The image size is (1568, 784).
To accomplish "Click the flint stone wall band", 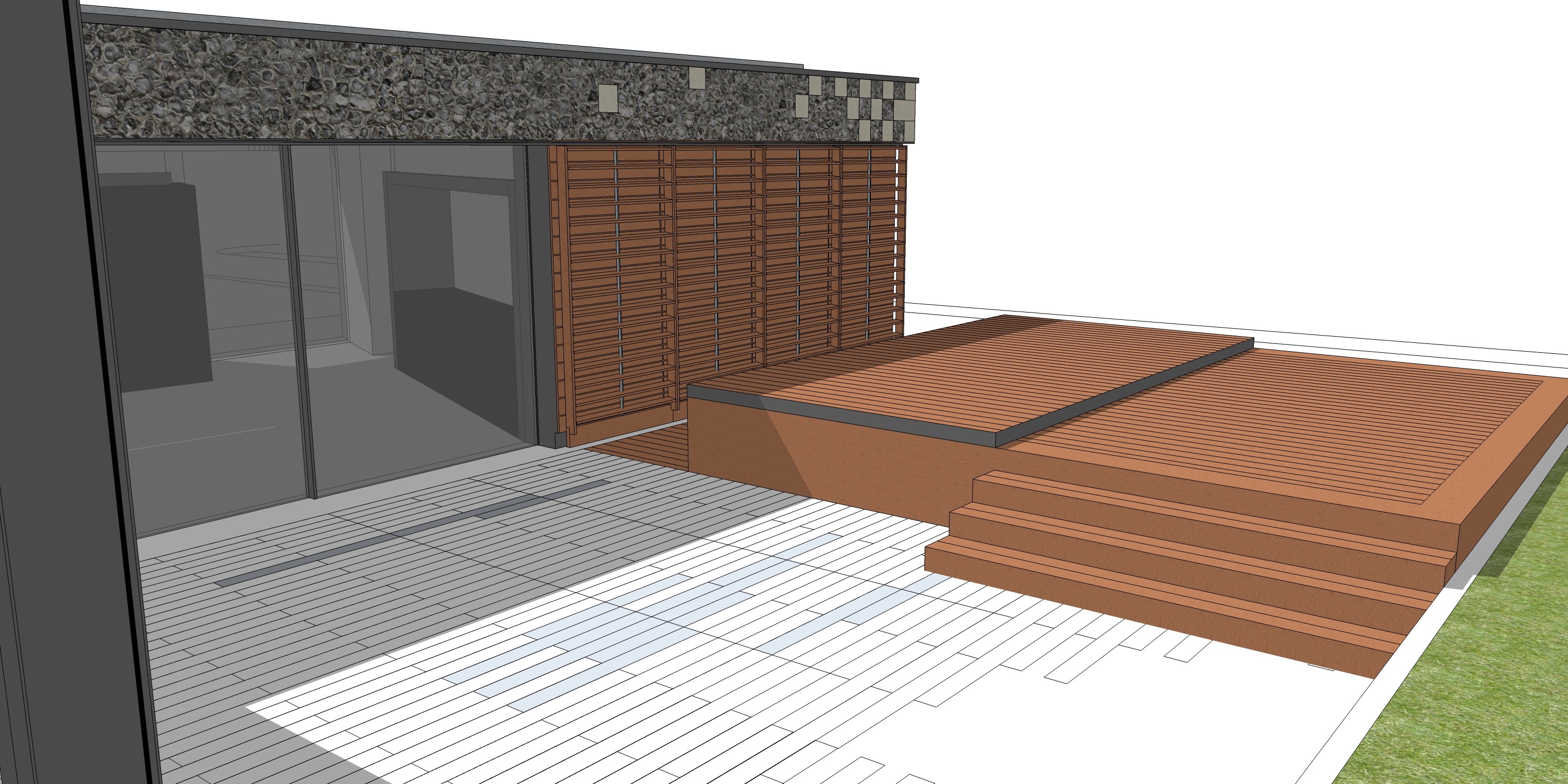I will (x=365, y=91).
